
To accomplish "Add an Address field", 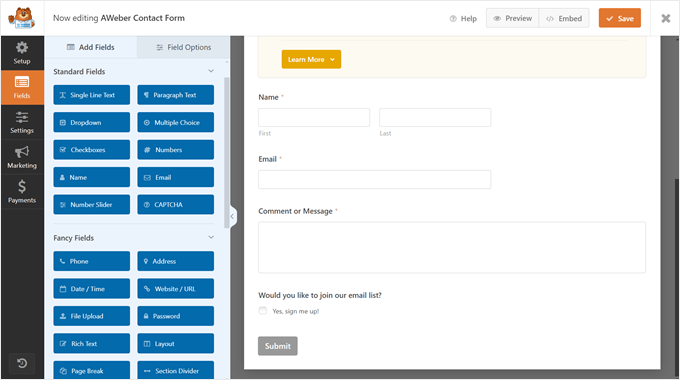I will pyautogui.click(x=176, y=261).
